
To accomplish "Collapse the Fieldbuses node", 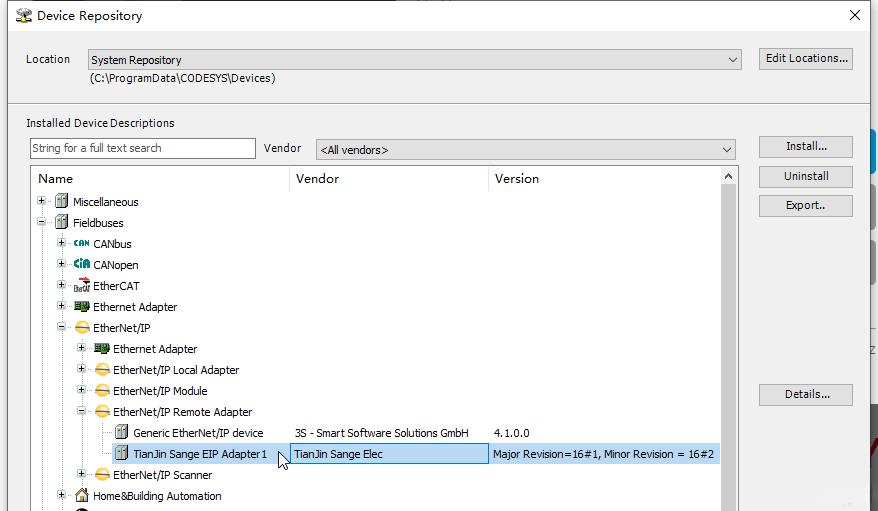I will 41,222.
